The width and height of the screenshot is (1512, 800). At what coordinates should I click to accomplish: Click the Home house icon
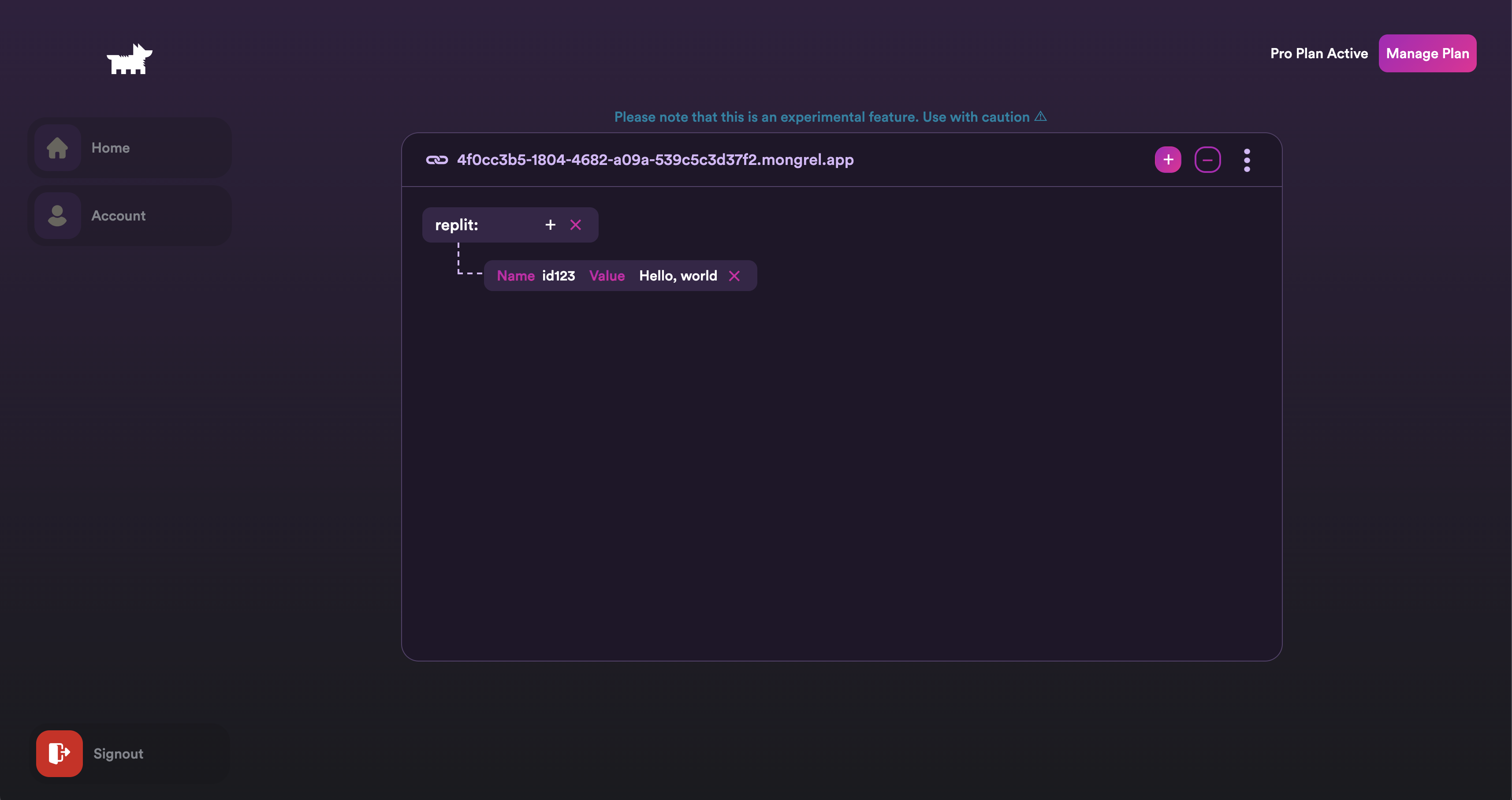click(57, 147)
